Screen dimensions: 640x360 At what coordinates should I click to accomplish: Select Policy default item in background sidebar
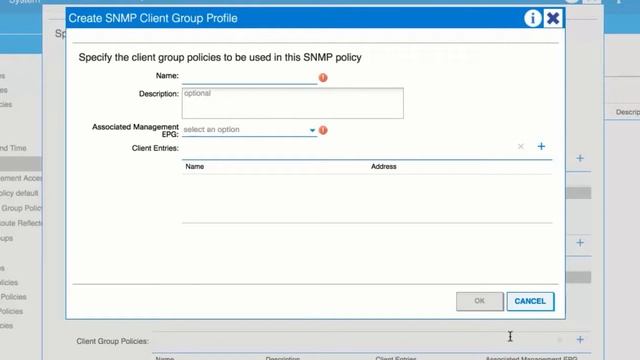click(19, 193)
